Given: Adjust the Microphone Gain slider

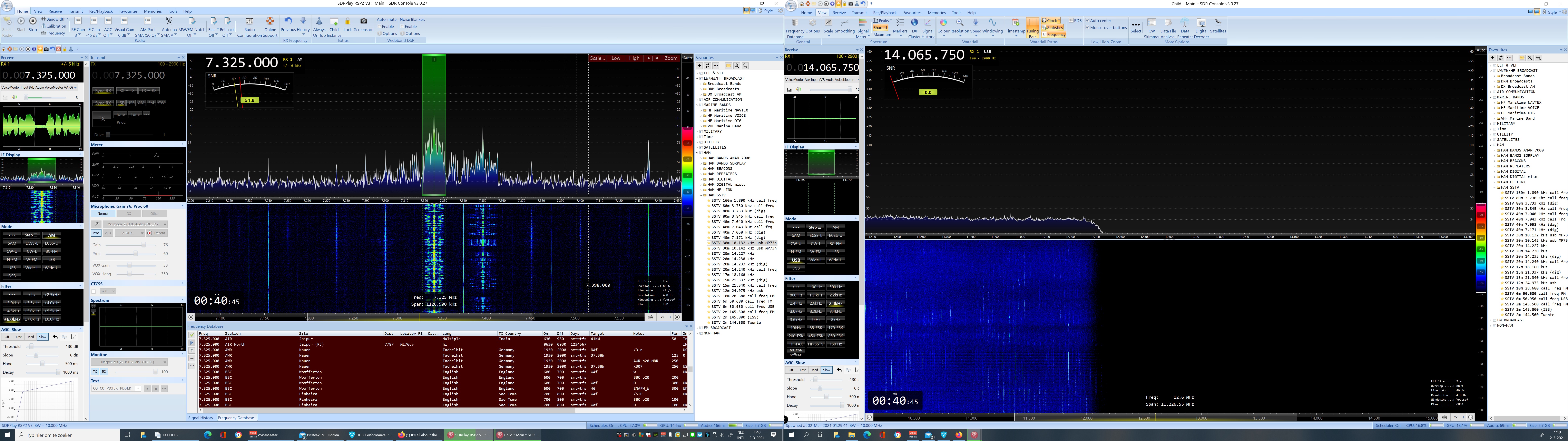Looking at the screenshot, I should pos(144,245).
